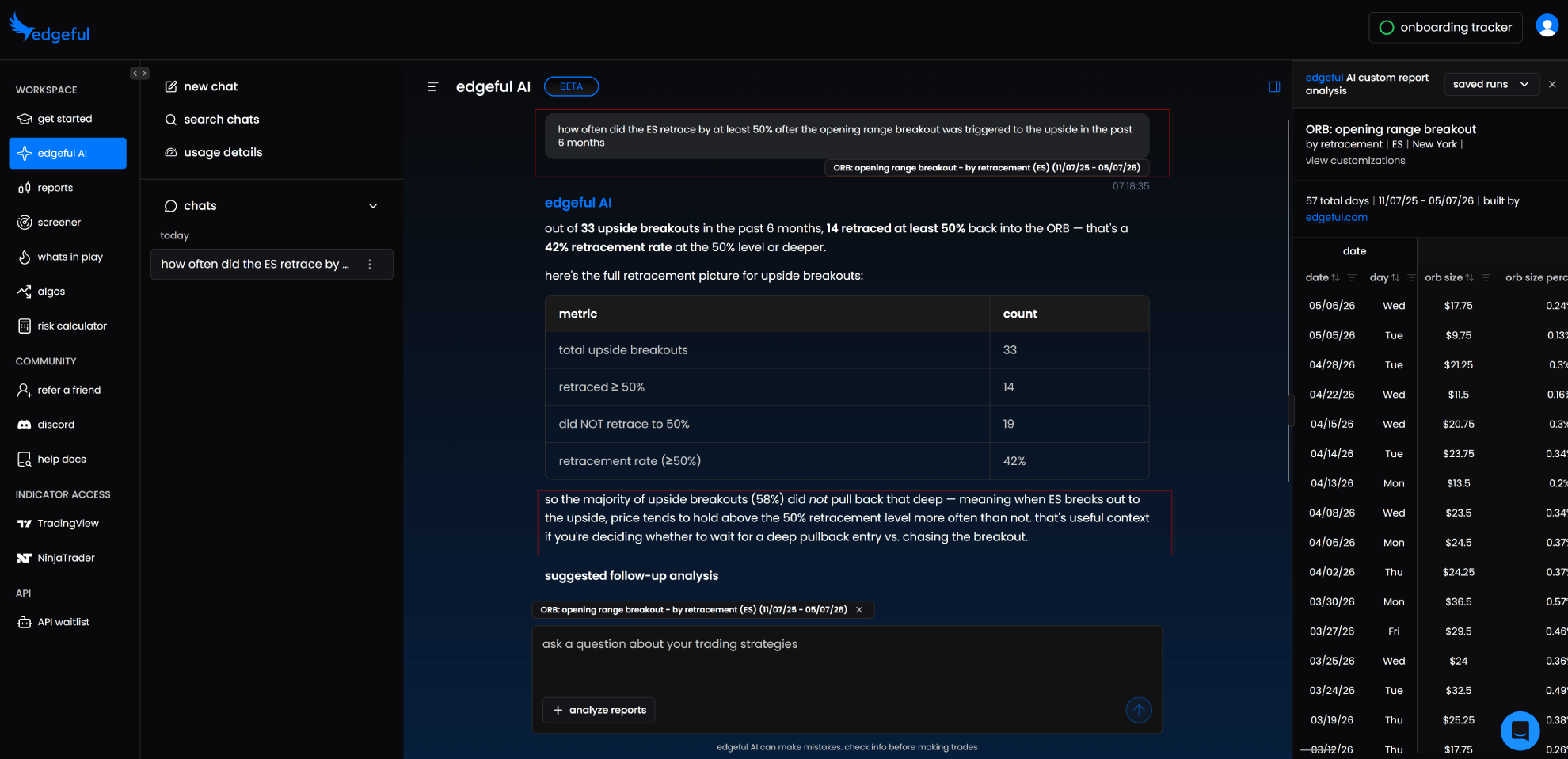Screen dimensions: 1568x759
Task: Click the NinjaTrader logo icon
Action: point(25,558)
